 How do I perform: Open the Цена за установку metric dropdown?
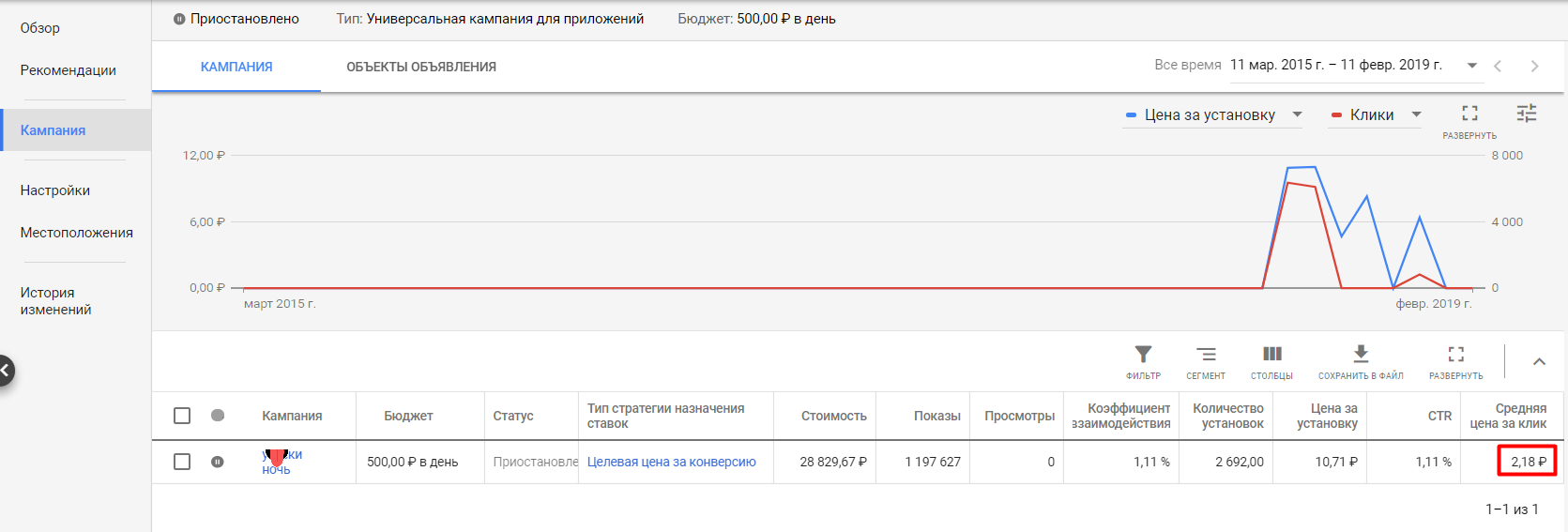(x=1213, y=114)
